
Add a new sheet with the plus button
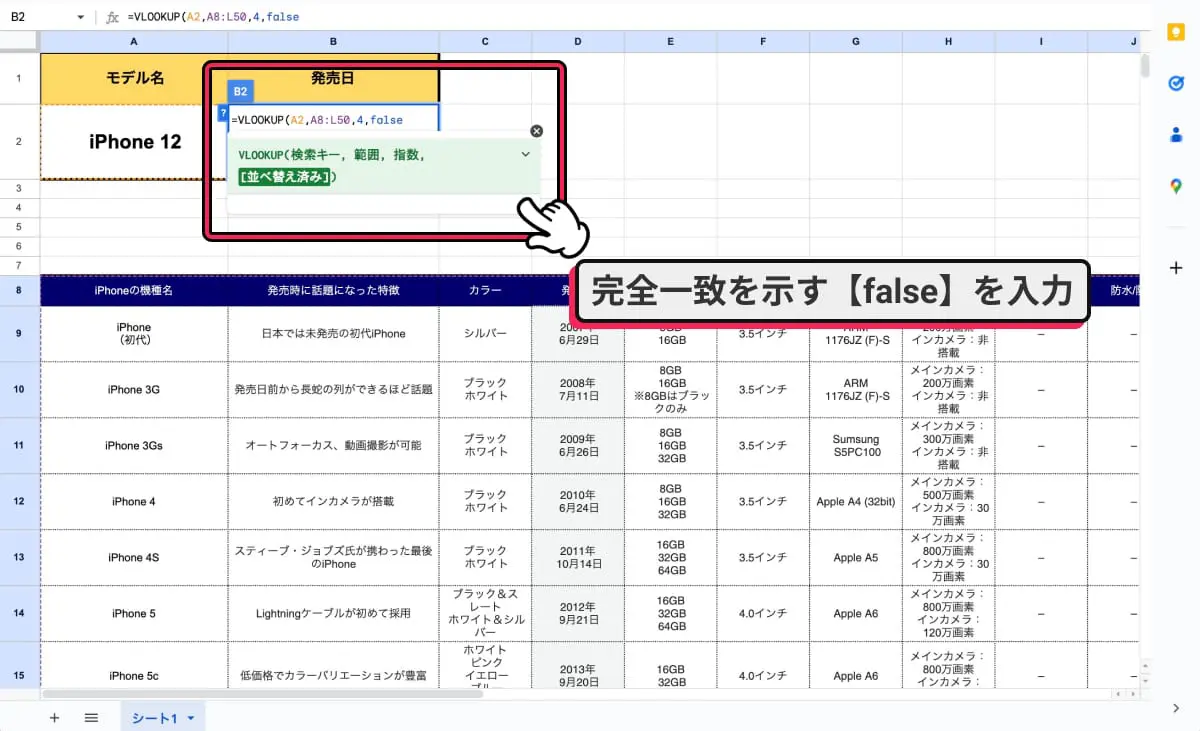coord(54,718)
